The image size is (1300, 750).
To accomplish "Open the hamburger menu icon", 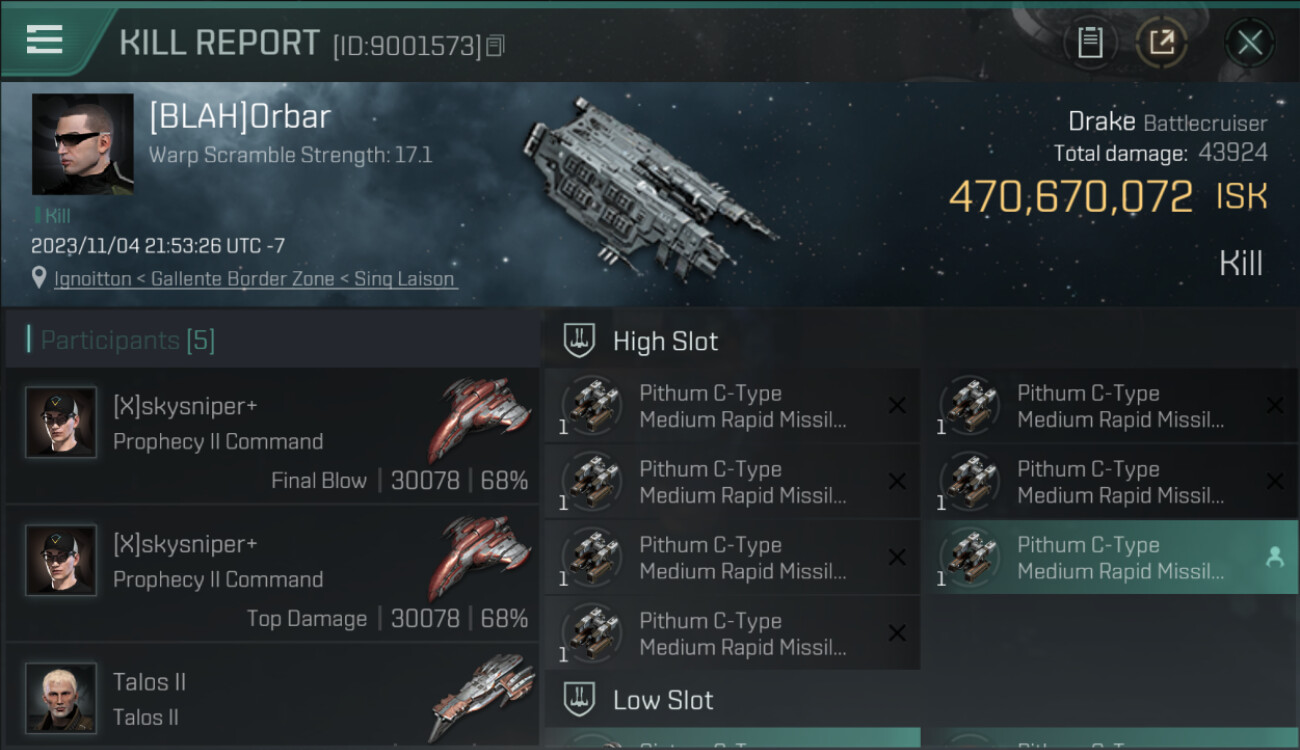I will (45, 40).
